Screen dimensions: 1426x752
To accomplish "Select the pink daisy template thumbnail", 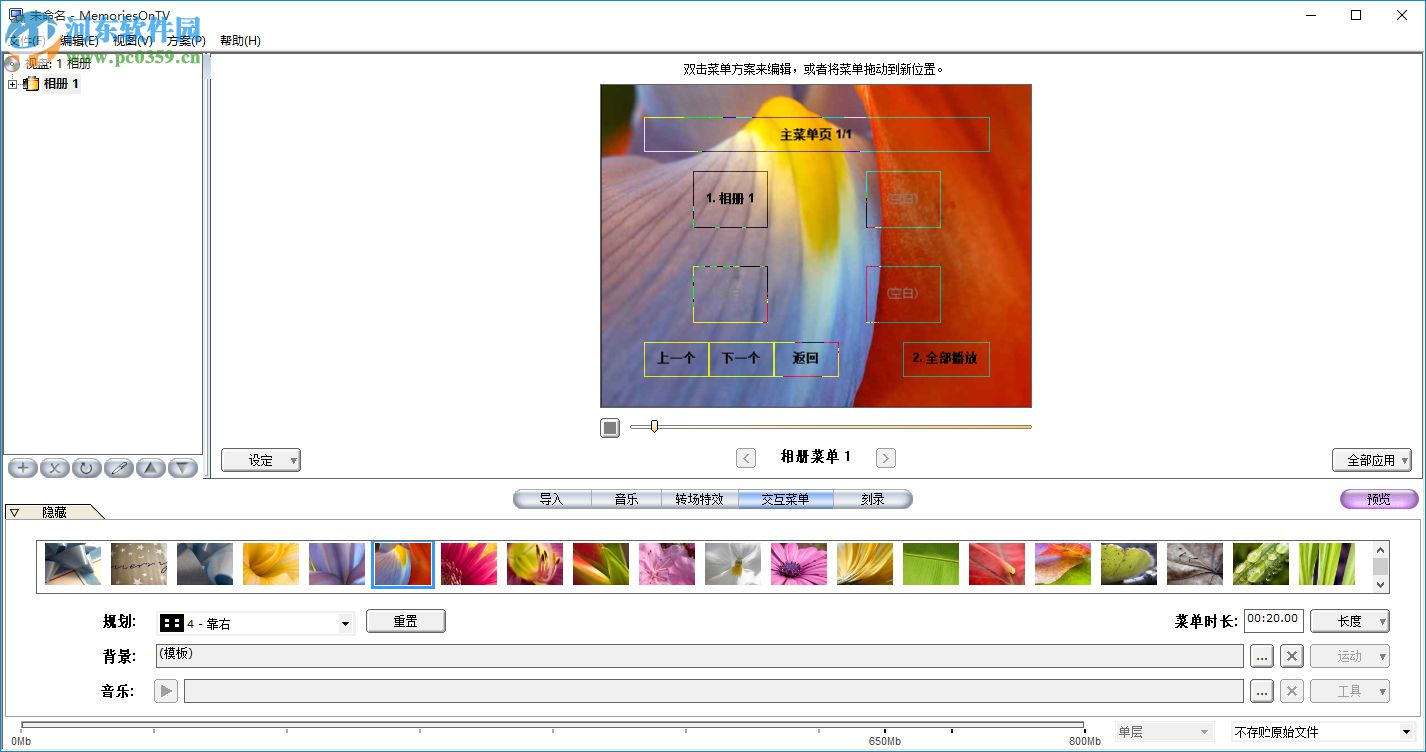I will click(799, 564).
